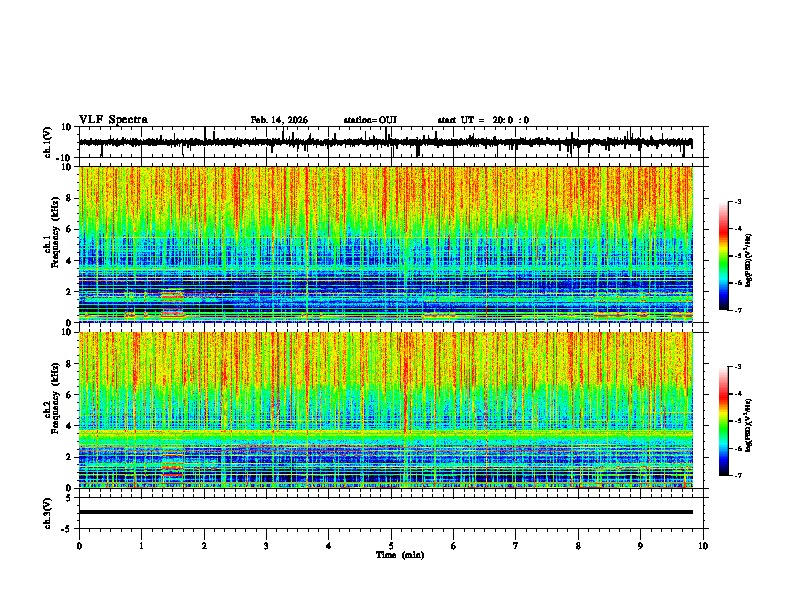This screenshot has height=612, width=792.
Task: Click the ch.3 flat voltage trace
Action: pyautogui.click(x=385, y=512)
